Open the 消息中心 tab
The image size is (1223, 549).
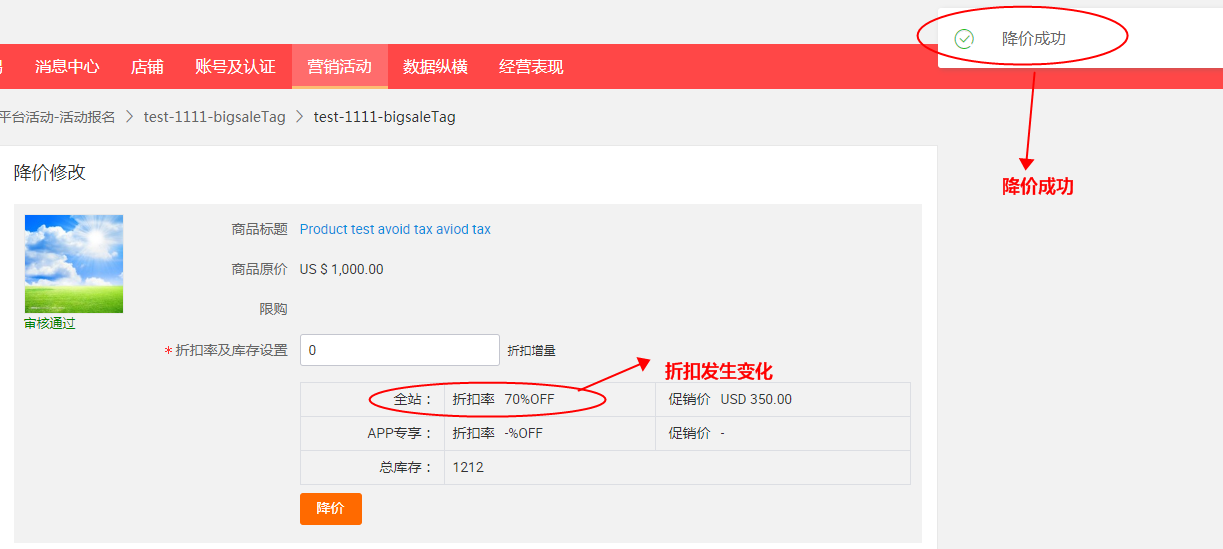(x=67, y=67)
